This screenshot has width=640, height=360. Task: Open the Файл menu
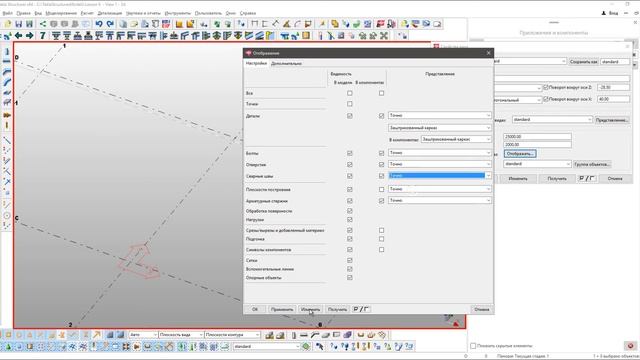coord(7,13)
